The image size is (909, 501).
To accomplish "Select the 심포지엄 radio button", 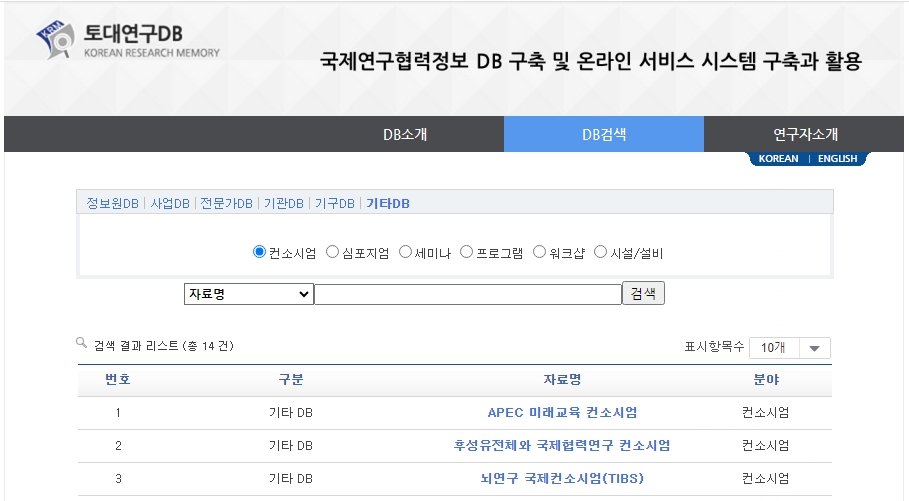I will (332, 252).
